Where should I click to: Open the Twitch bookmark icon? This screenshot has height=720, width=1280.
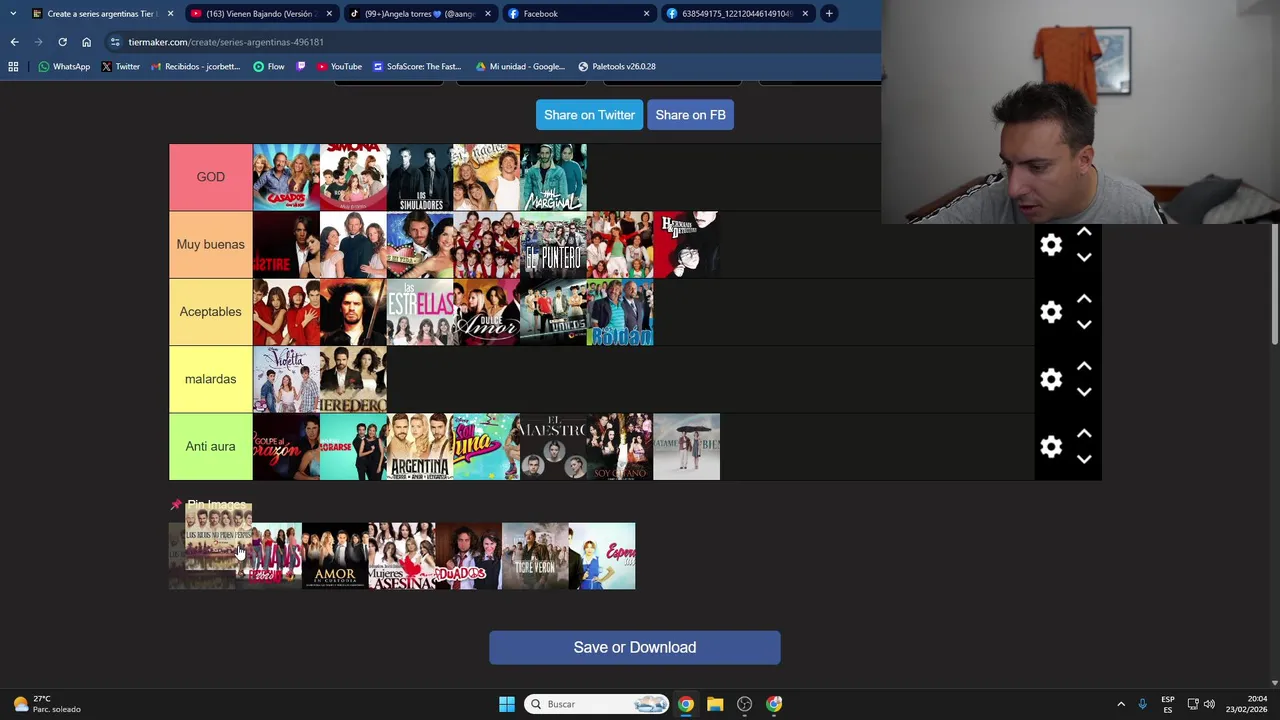coord(301,67)
